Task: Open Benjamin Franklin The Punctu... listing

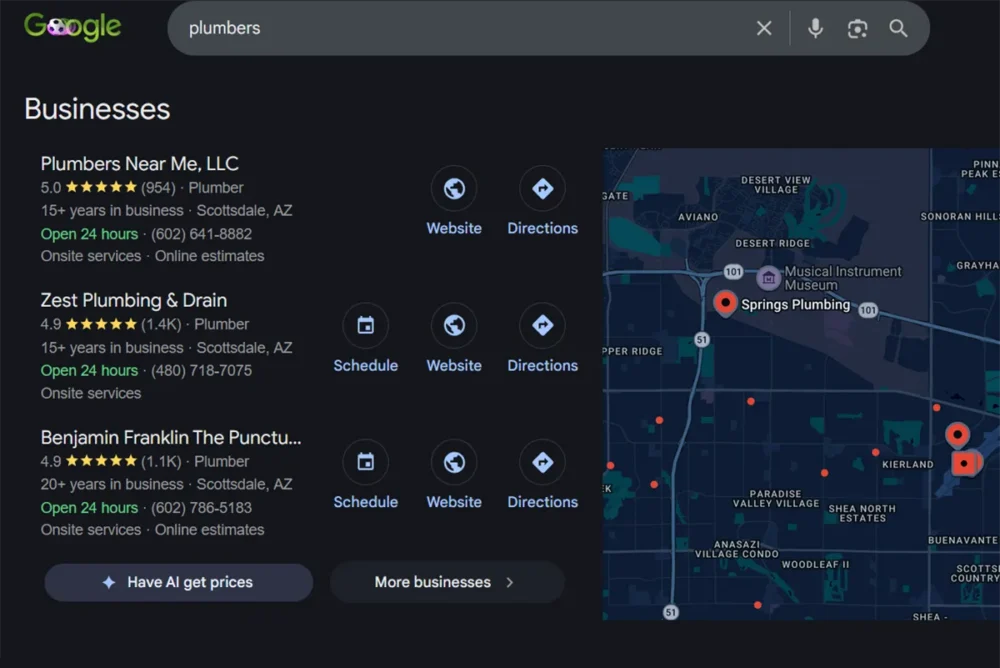Action: [x=171, y=438]
